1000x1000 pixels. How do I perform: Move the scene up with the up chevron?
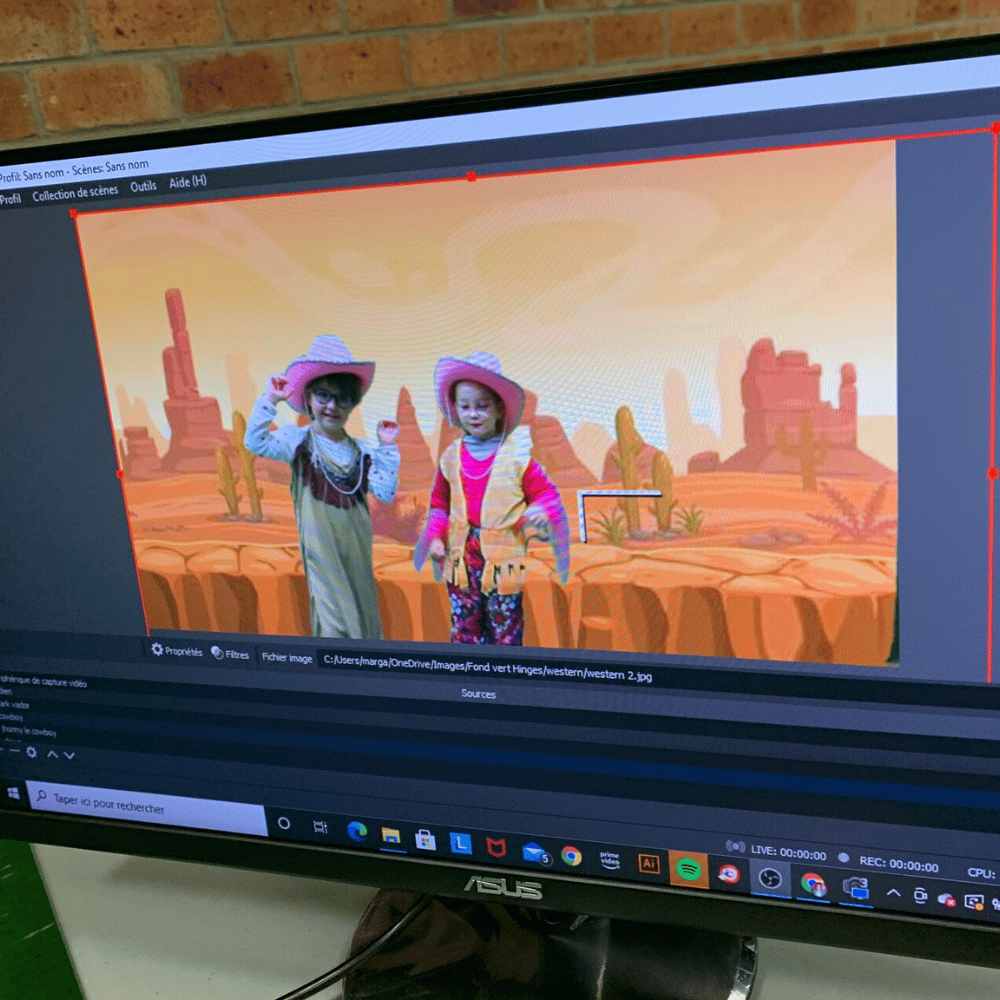pyautogui.click(x=53, y=754)
